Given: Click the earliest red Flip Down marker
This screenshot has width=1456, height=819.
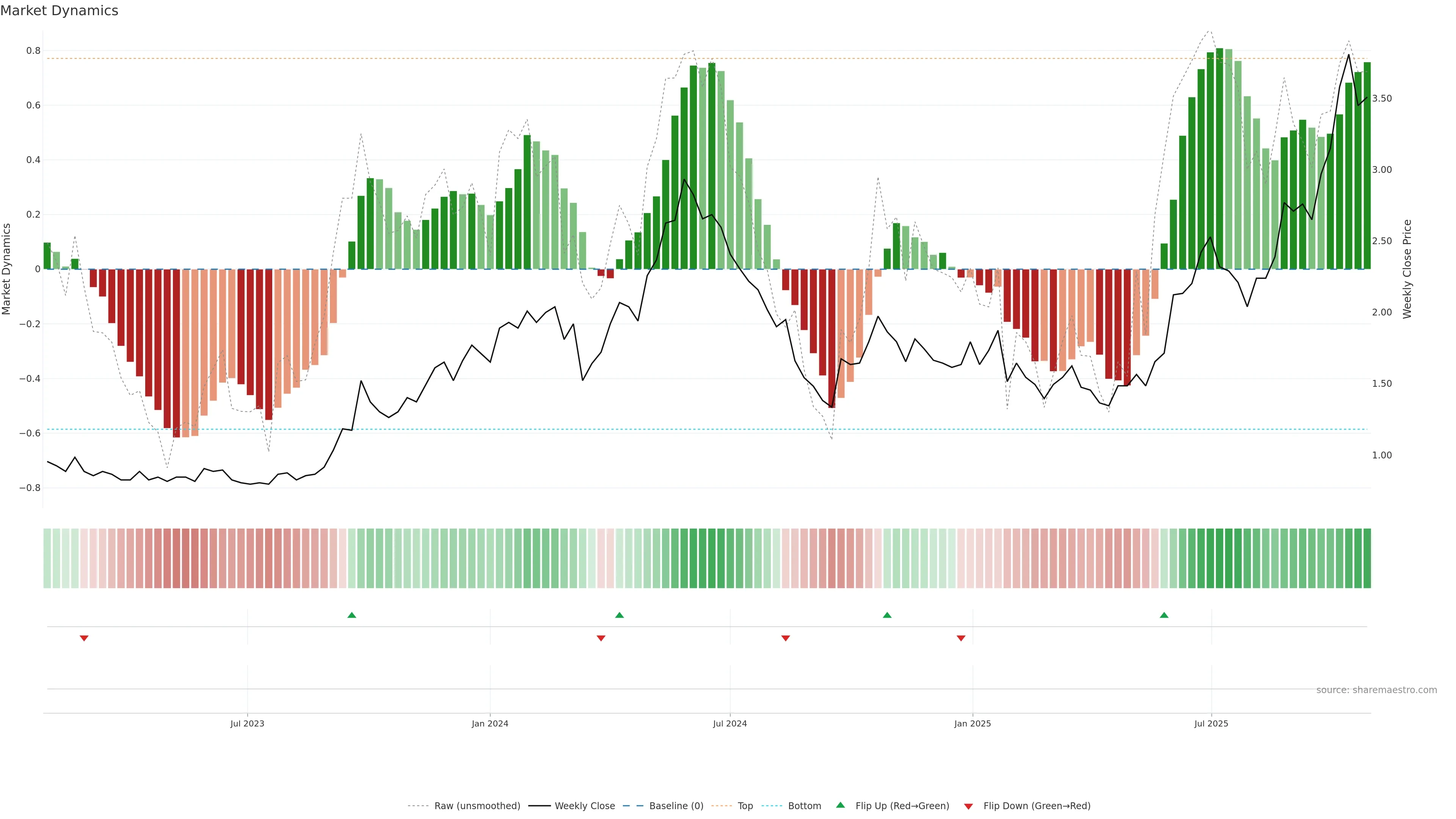Looking at the screenshot, I should click(84, 638).
